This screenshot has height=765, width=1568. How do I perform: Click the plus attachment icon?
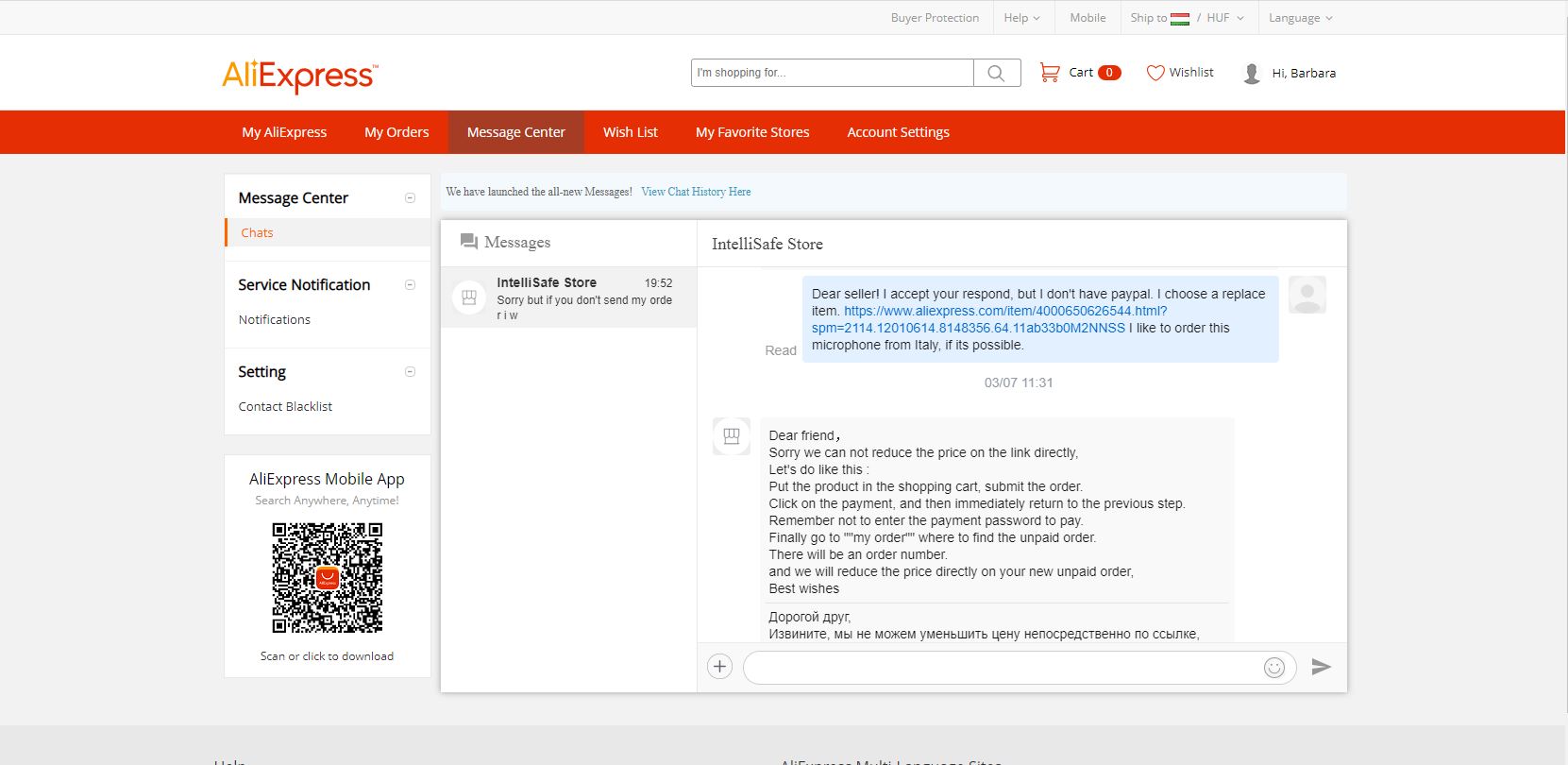719,667
